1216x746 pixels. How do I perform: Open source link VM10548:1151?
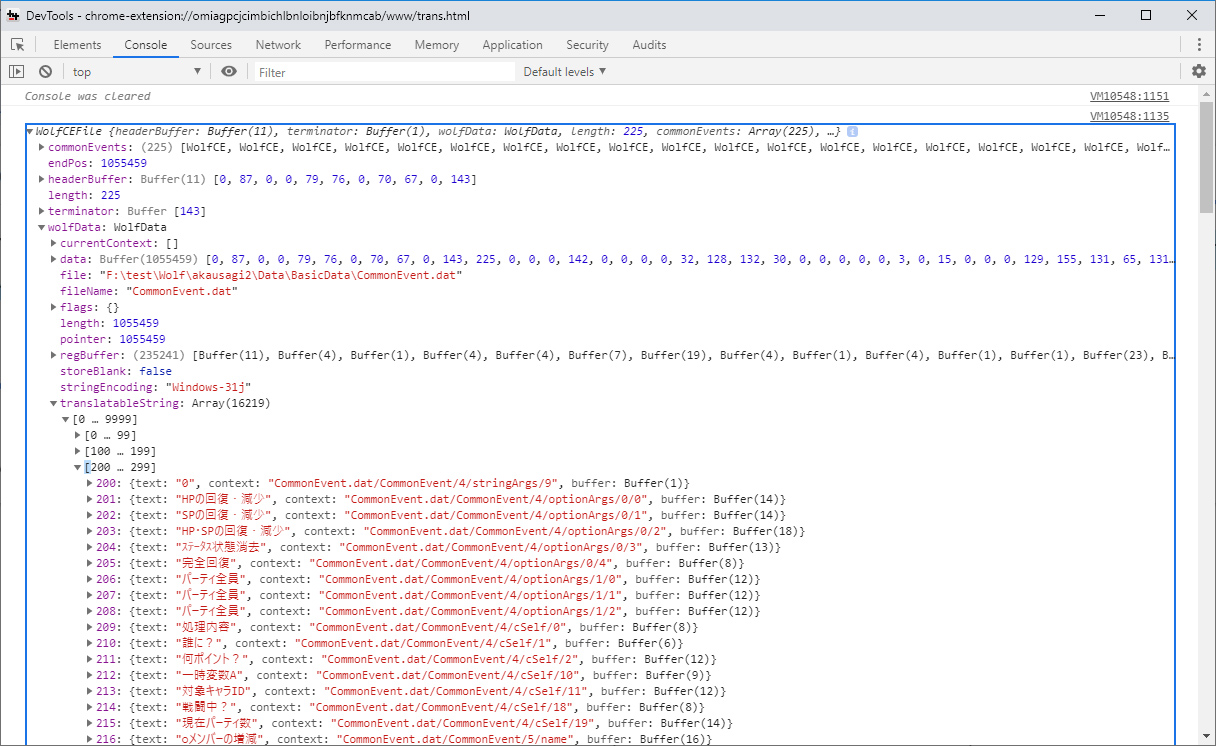pos(1129,97)
